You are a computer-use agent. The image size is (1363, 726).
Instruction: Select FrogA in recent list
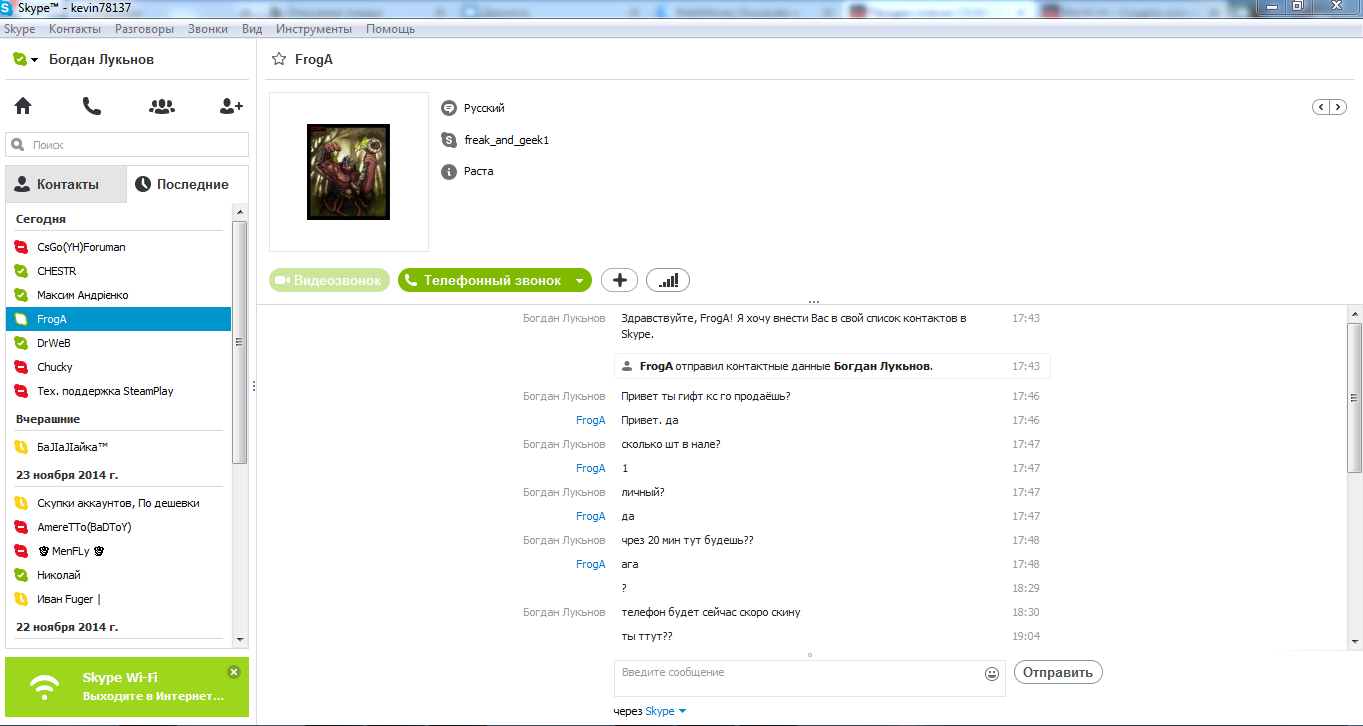[118, 319]
